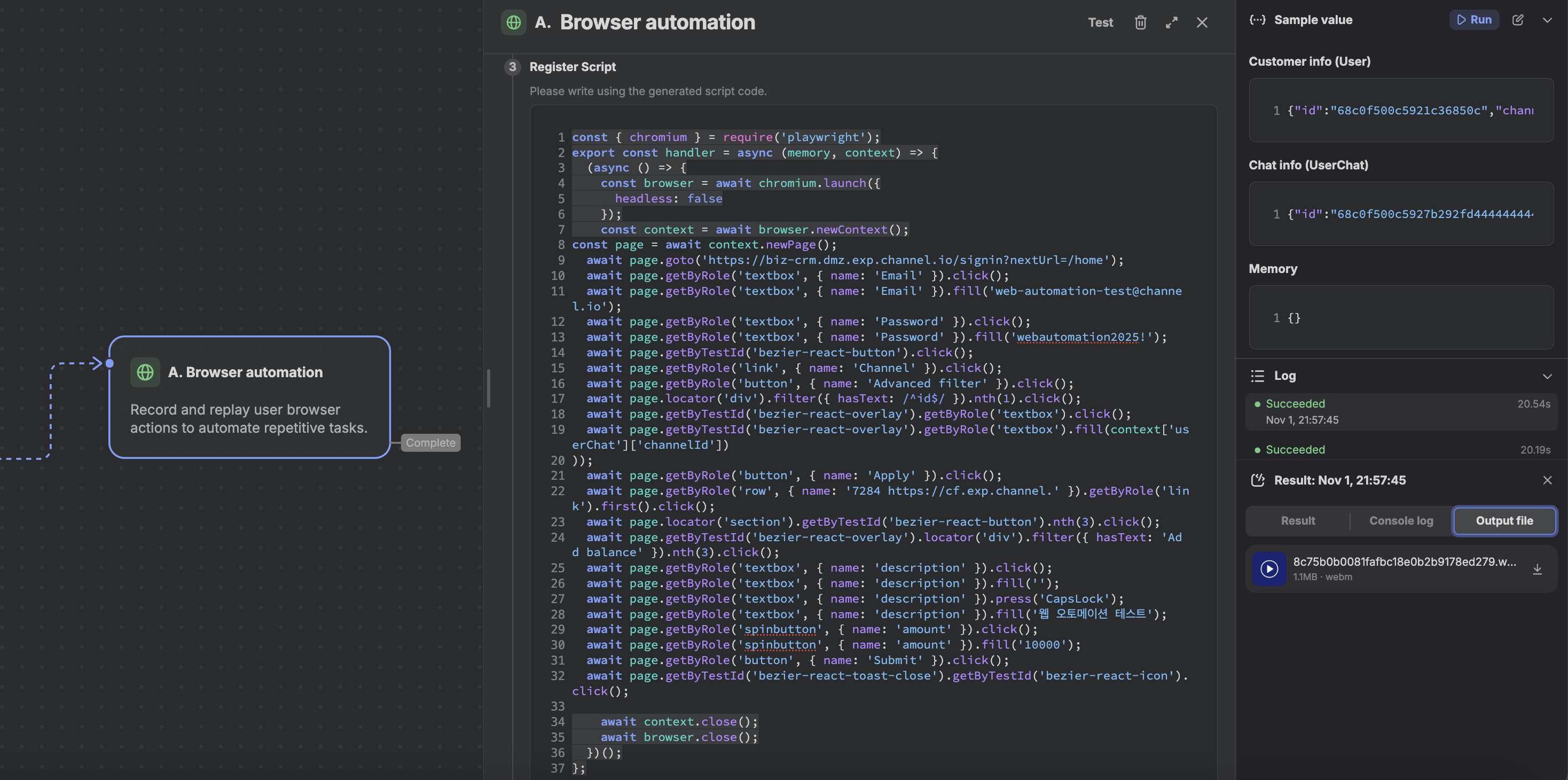Close the Browser automation panel
This screenshot has height=780, width=1568.
click(1202, 22)
